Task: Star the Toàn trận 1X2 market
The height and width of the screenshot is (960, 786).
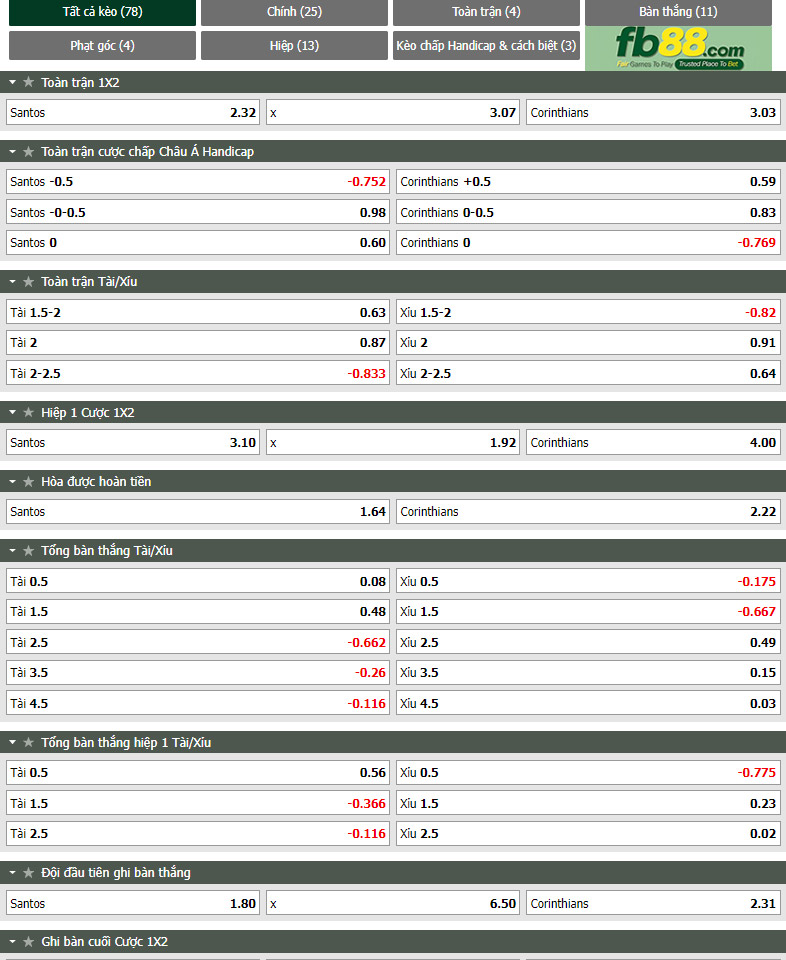Action: [x=28, y=82]
